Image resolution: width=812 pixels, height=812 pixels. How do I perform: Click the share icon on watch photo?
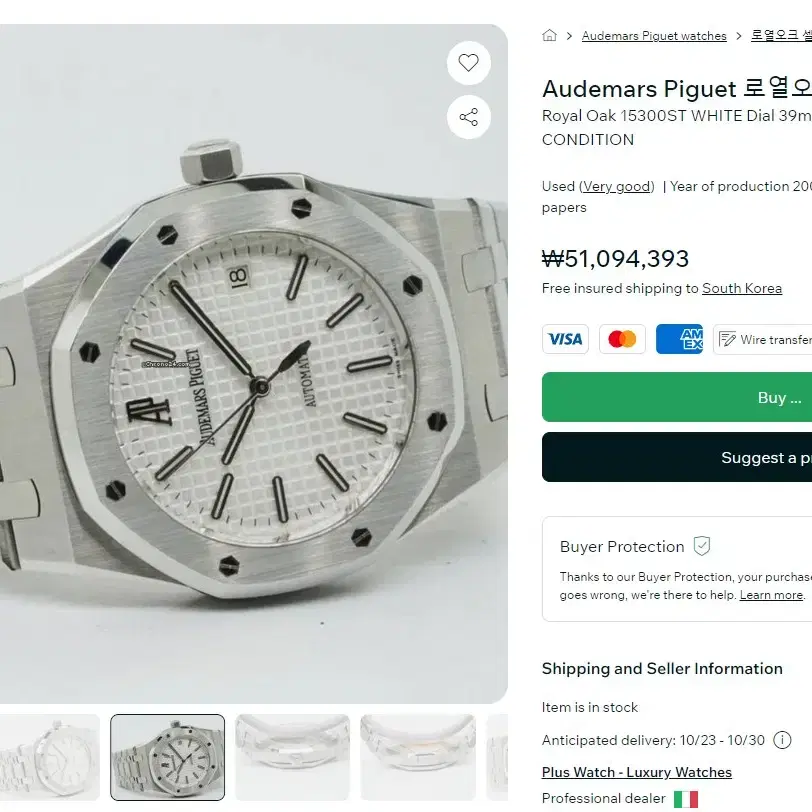pos(469,117)
